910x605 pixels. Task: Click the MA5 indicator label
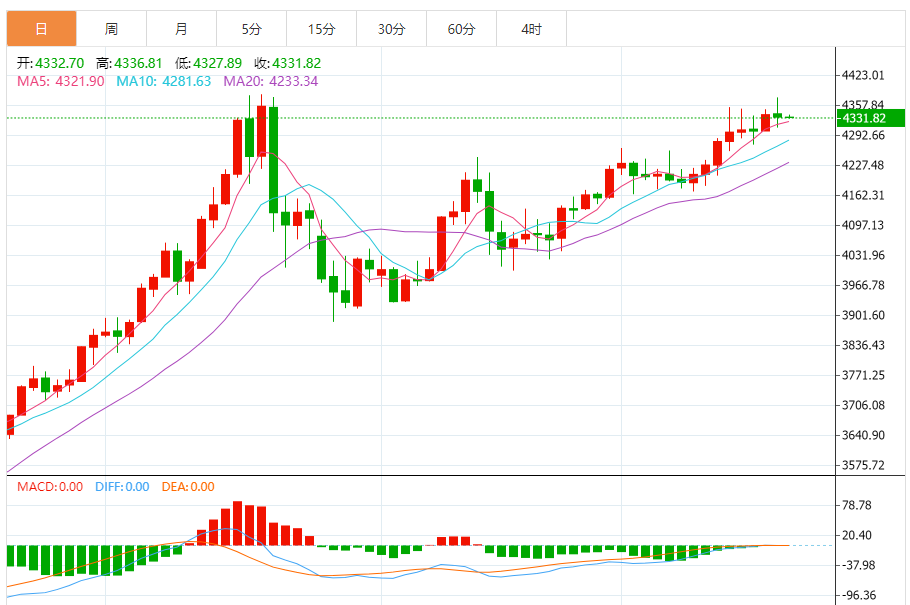(60, 81)
